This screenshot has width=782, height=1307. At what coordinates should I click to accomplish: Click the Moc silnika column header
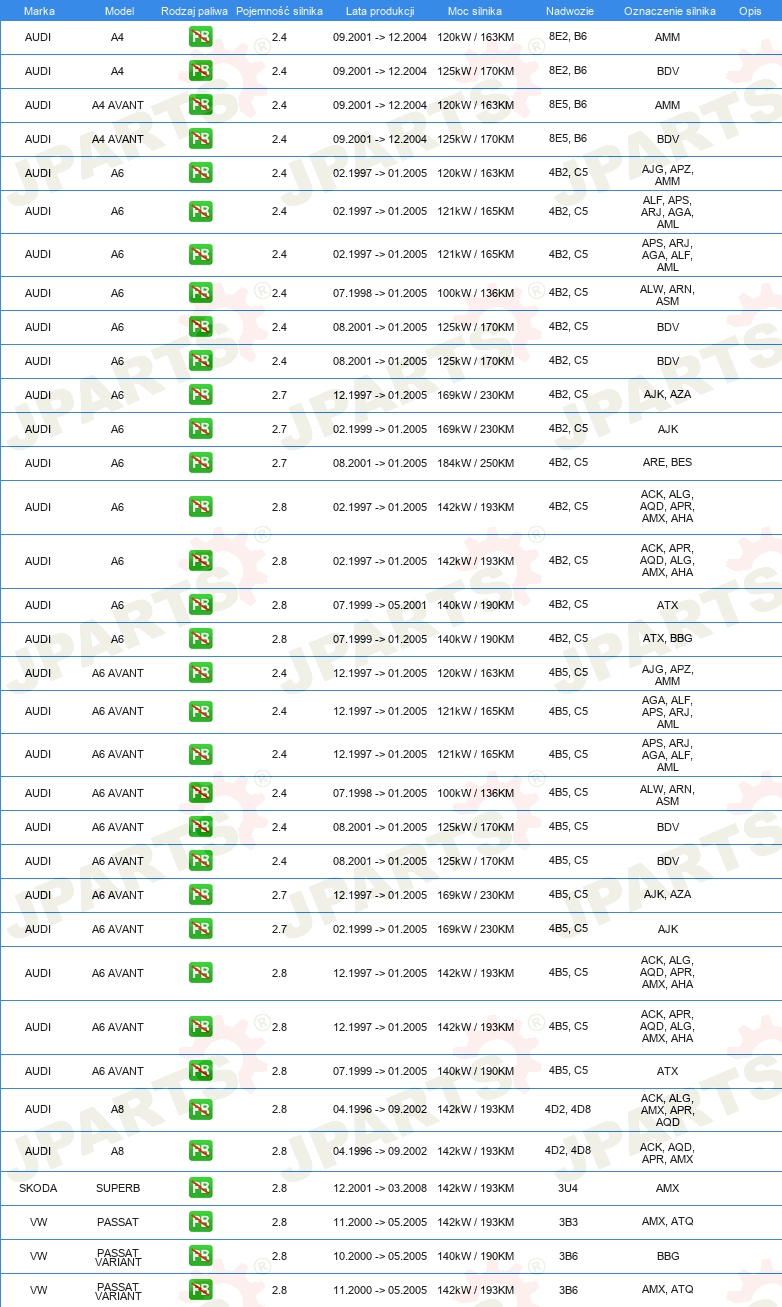[x=475, y=11]
